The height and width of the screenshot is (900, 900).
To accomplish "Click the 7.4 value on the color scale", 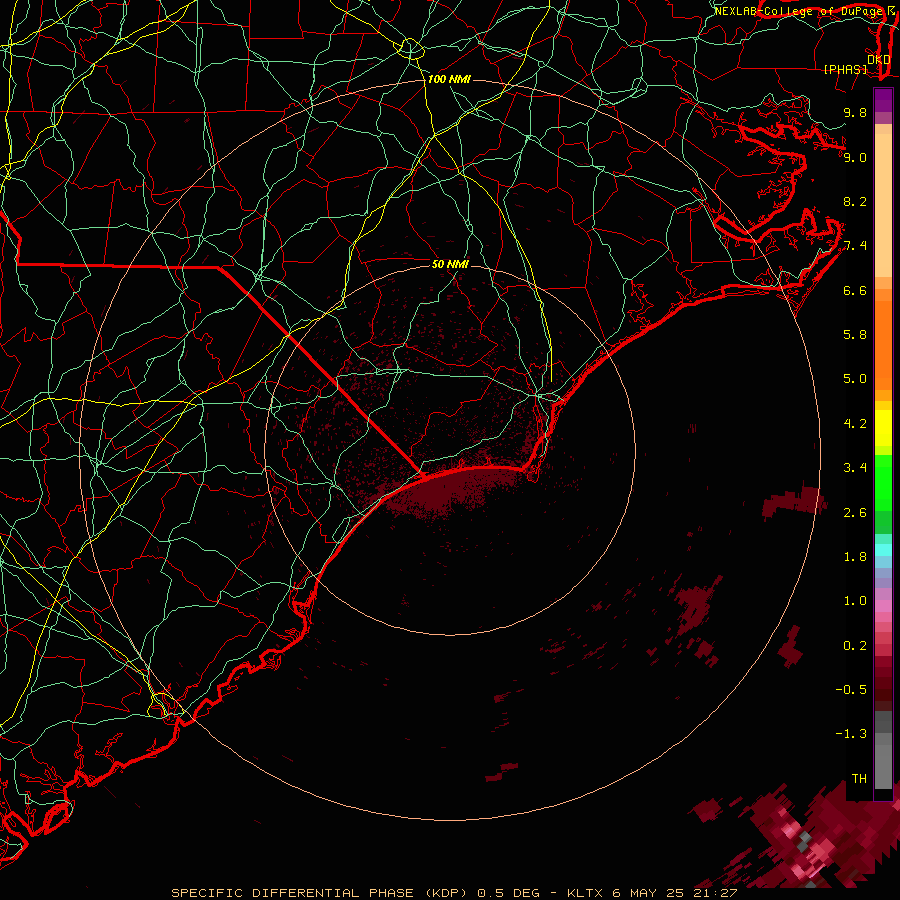I will pyautogui.click(x=855, y=246).
